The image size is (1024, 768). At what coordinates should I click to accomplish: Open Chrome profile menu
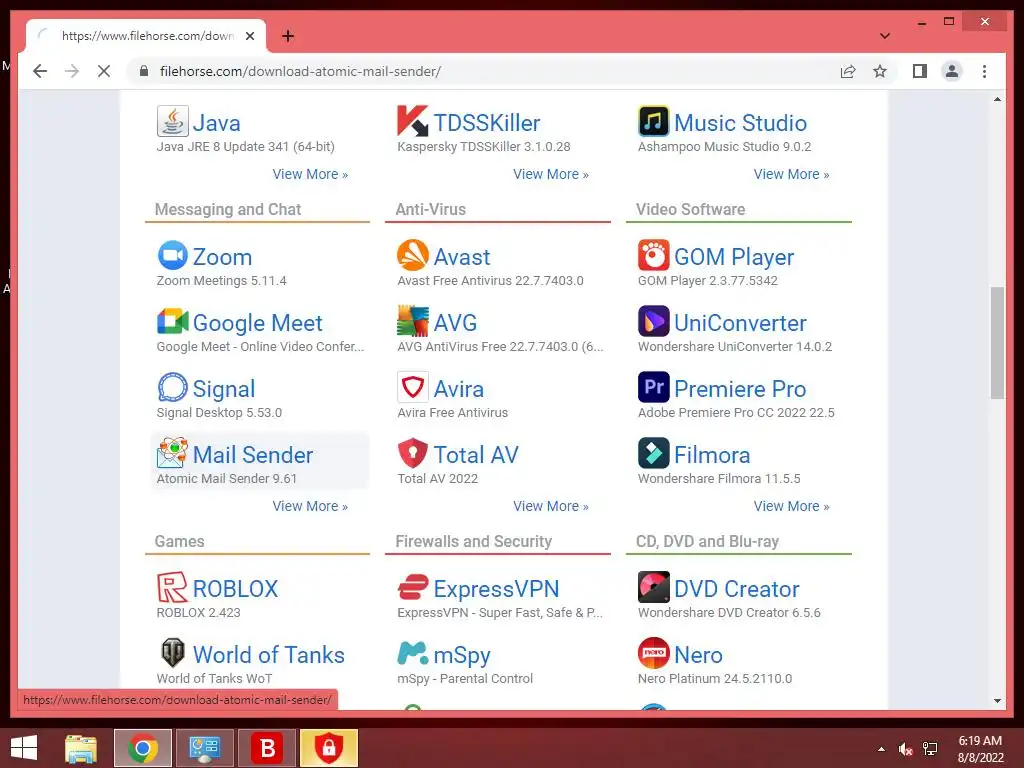[x=952, y=71]
